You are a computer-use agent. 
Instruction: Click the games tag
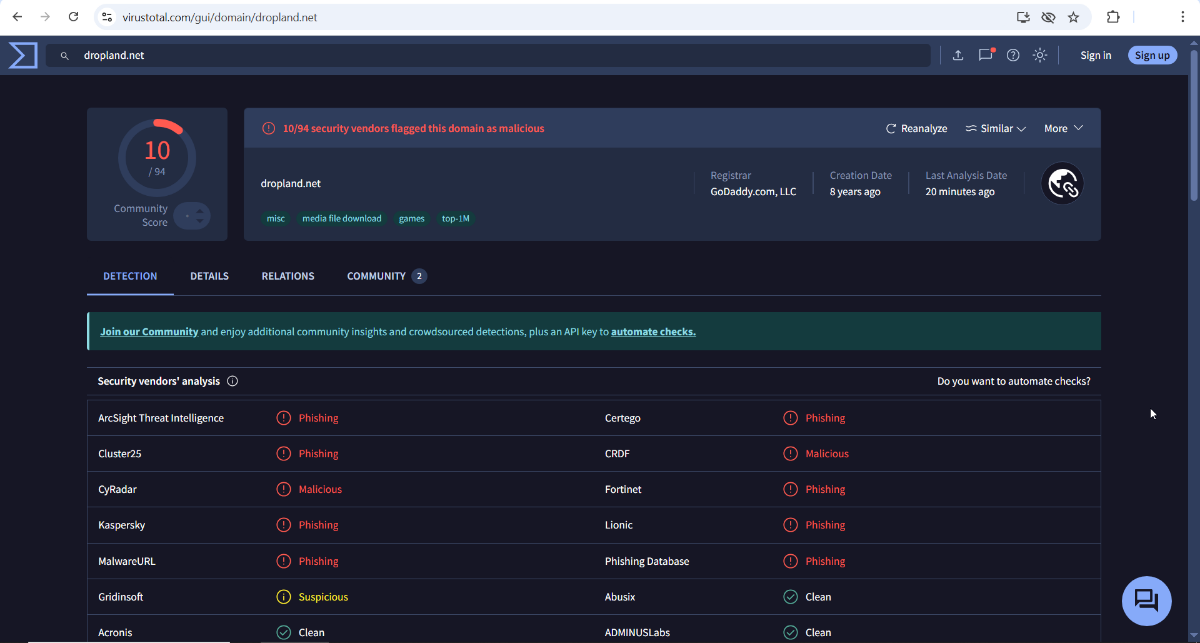(412, 218)
